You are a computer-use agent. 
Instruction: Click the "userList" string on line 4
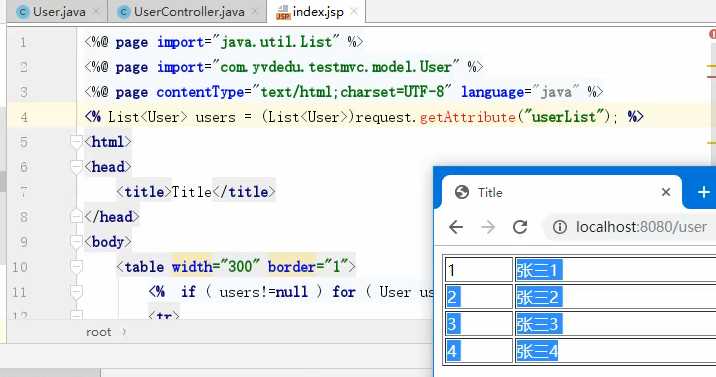565,117
